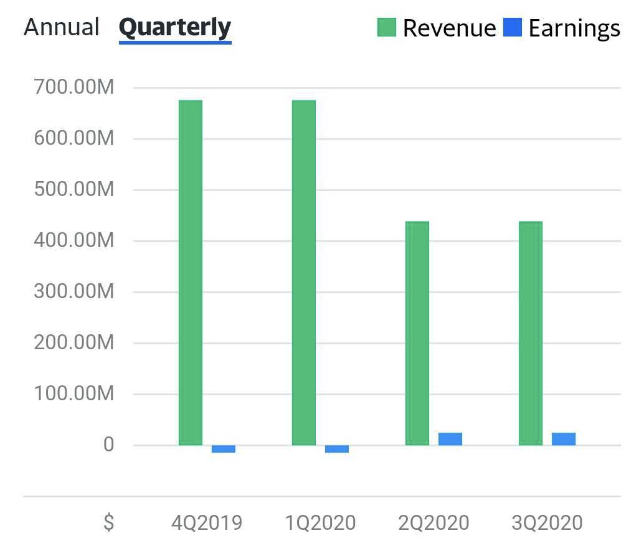The image size is (638, 544).
Task: Switch to the Annual tab
Action: [62, 27]
